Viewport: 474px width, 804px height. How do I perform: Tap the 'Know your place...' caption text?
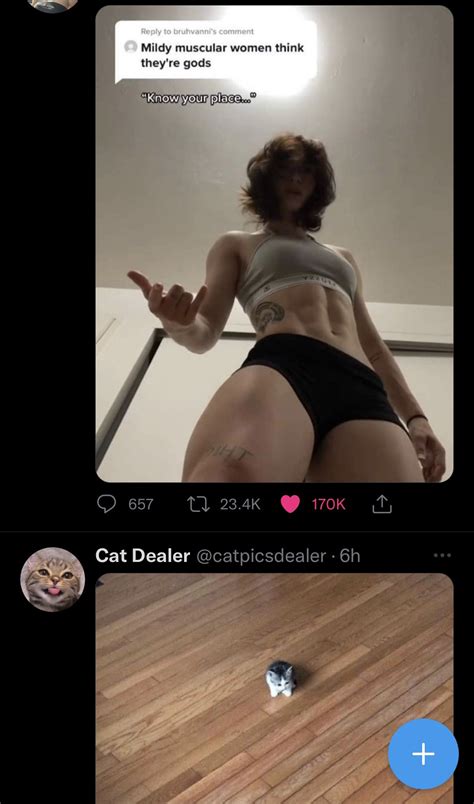pos(199,98)
